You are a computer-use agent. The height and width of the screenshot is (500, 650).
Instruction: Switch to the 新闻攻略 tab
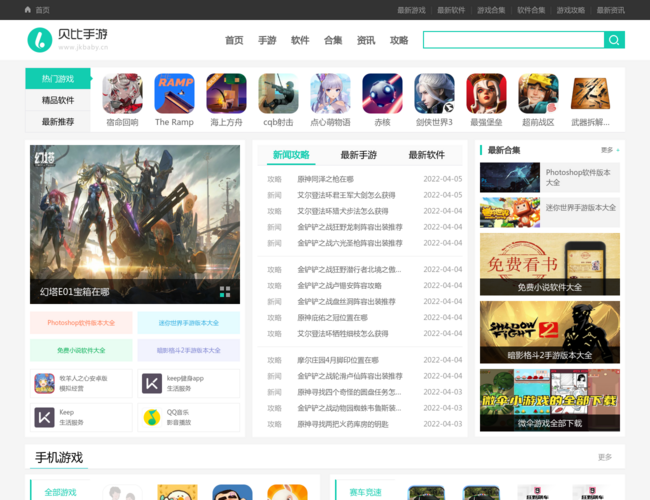(291, 155)
